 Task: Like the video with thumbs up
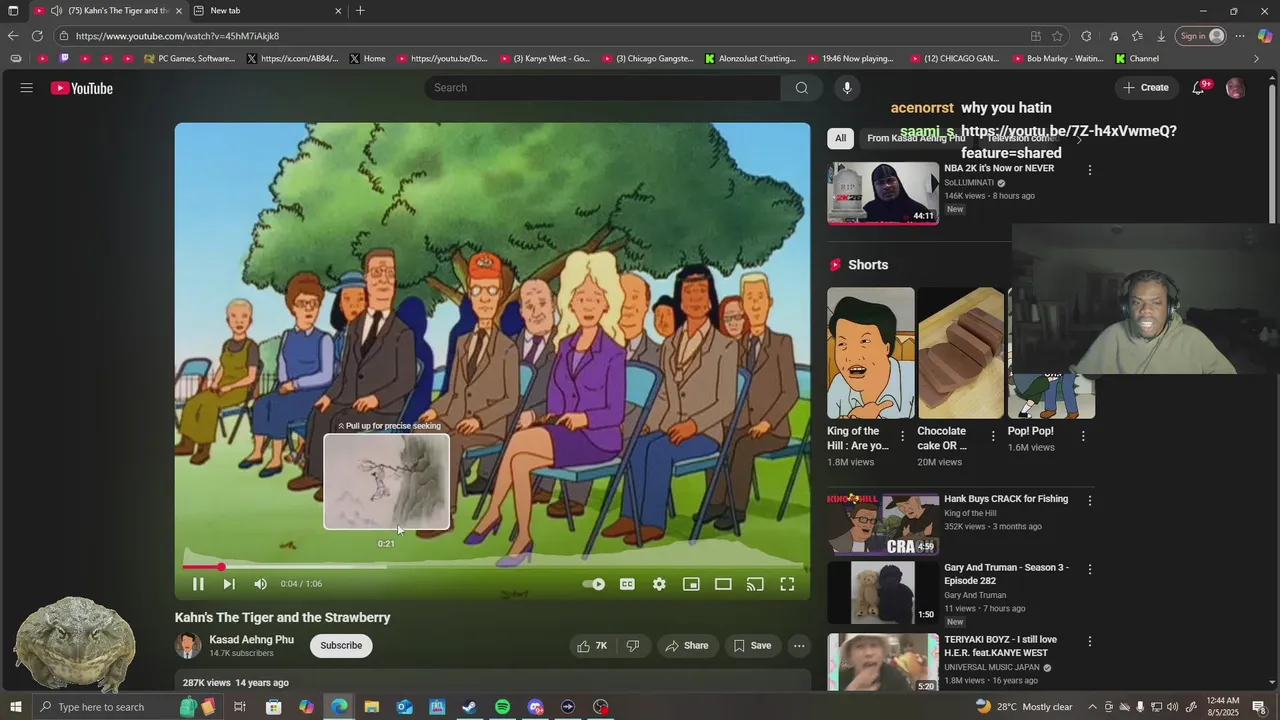592,646
